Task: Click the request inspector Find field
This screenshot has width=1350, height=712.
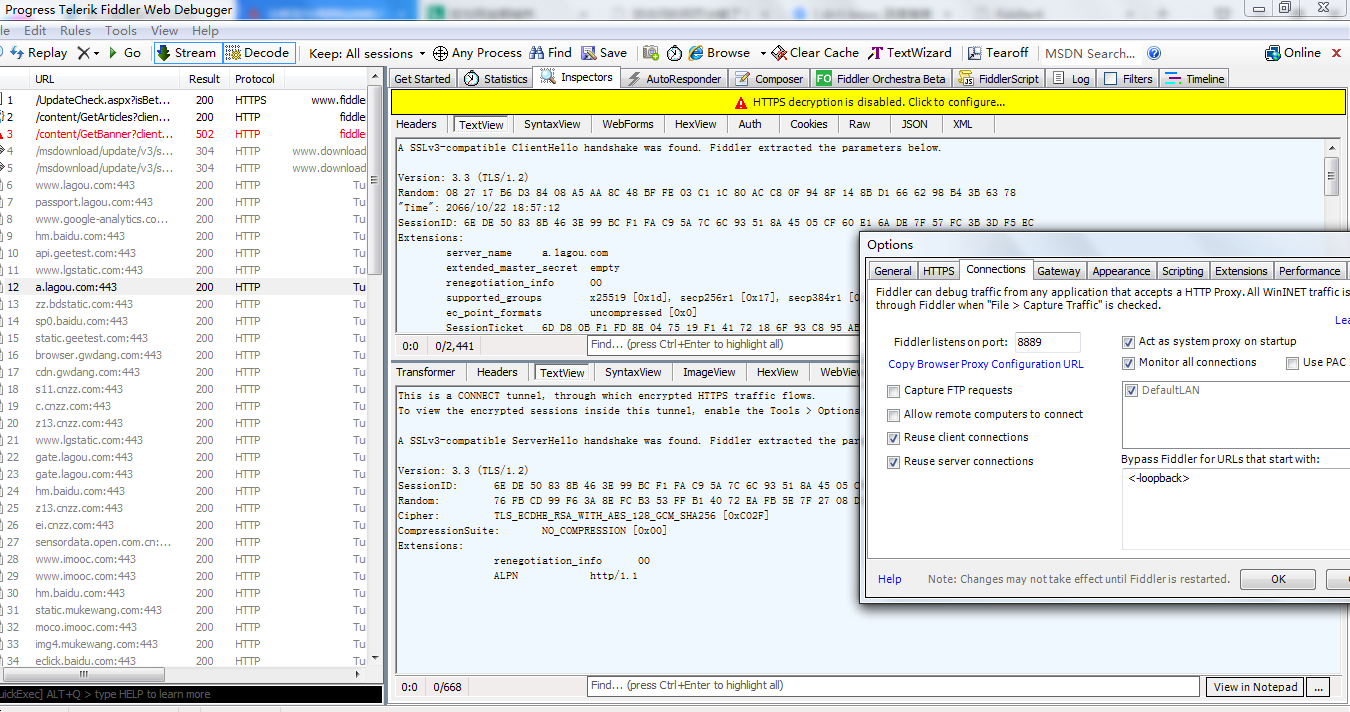Action: (723, 344)
